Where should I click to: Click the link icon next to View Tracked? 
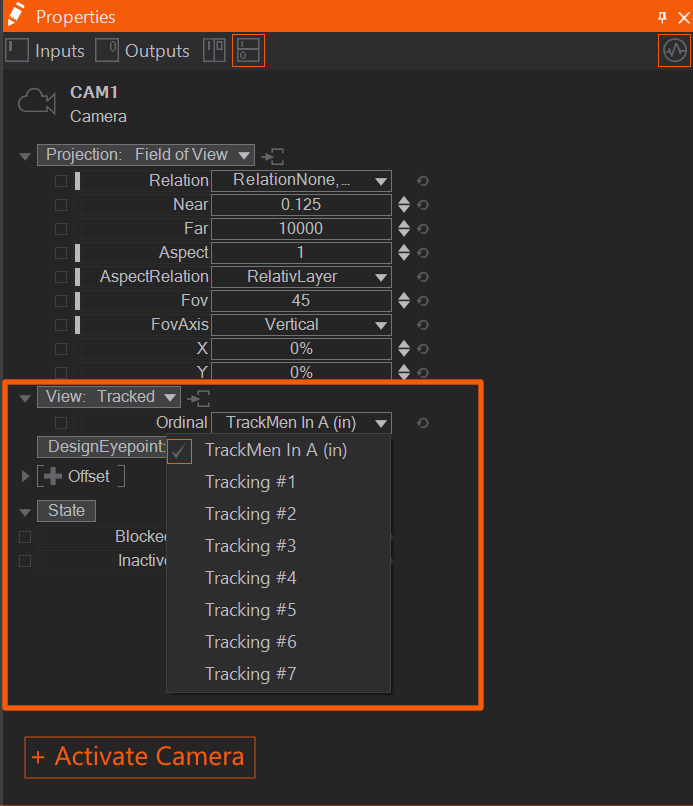point(198,398)
